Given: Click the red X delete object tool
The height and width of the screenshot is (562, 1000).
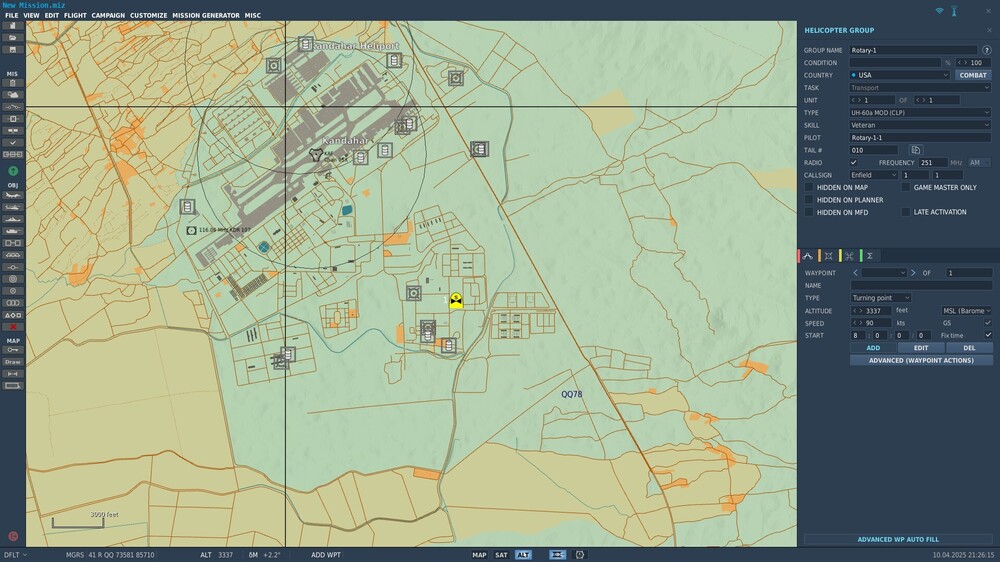Looking at the screenshot, I should [12, 327].
